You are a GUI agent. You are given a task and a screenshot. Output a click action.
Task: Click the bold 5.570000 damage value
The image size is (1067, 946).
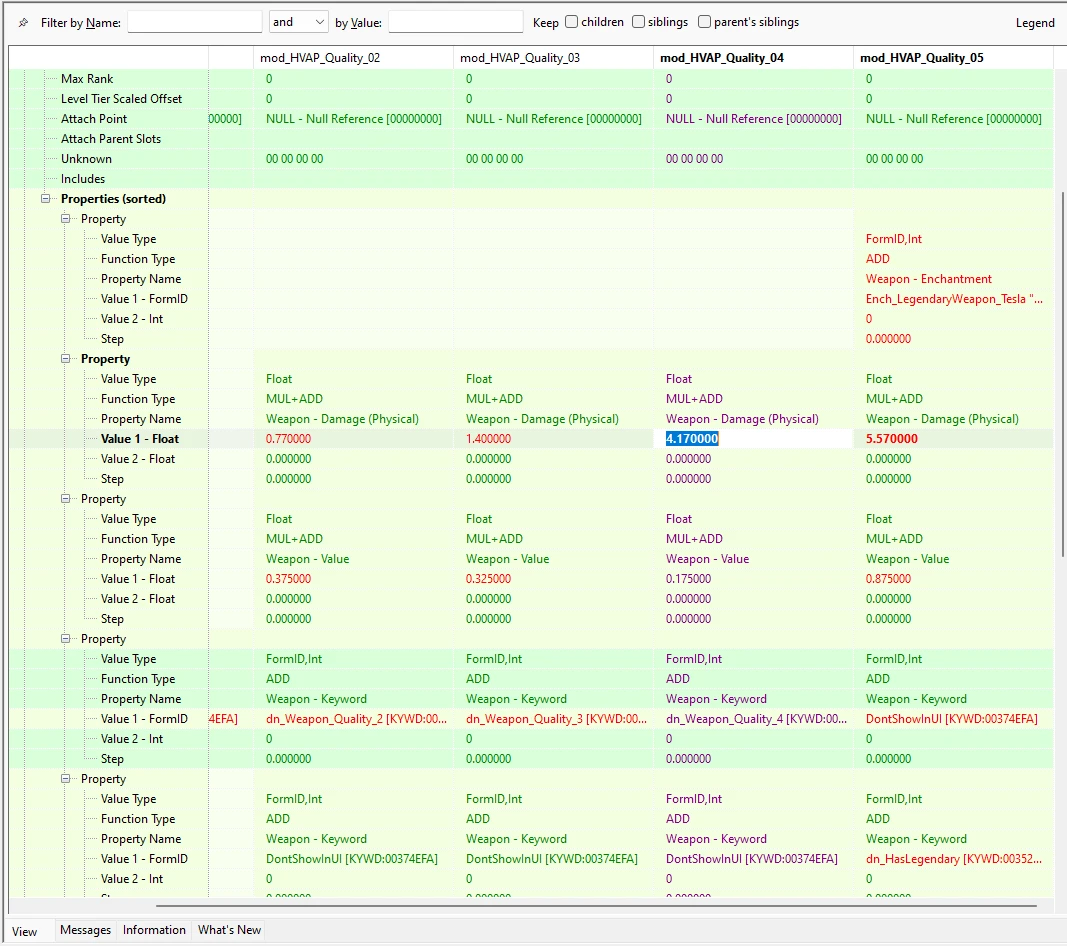(x=891, y=439)
